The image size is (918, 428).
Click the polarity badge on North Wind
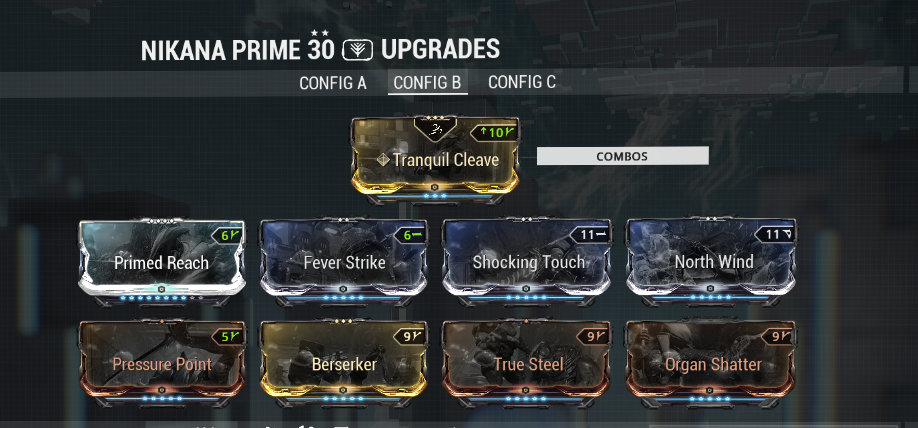(x=775, y=235)
